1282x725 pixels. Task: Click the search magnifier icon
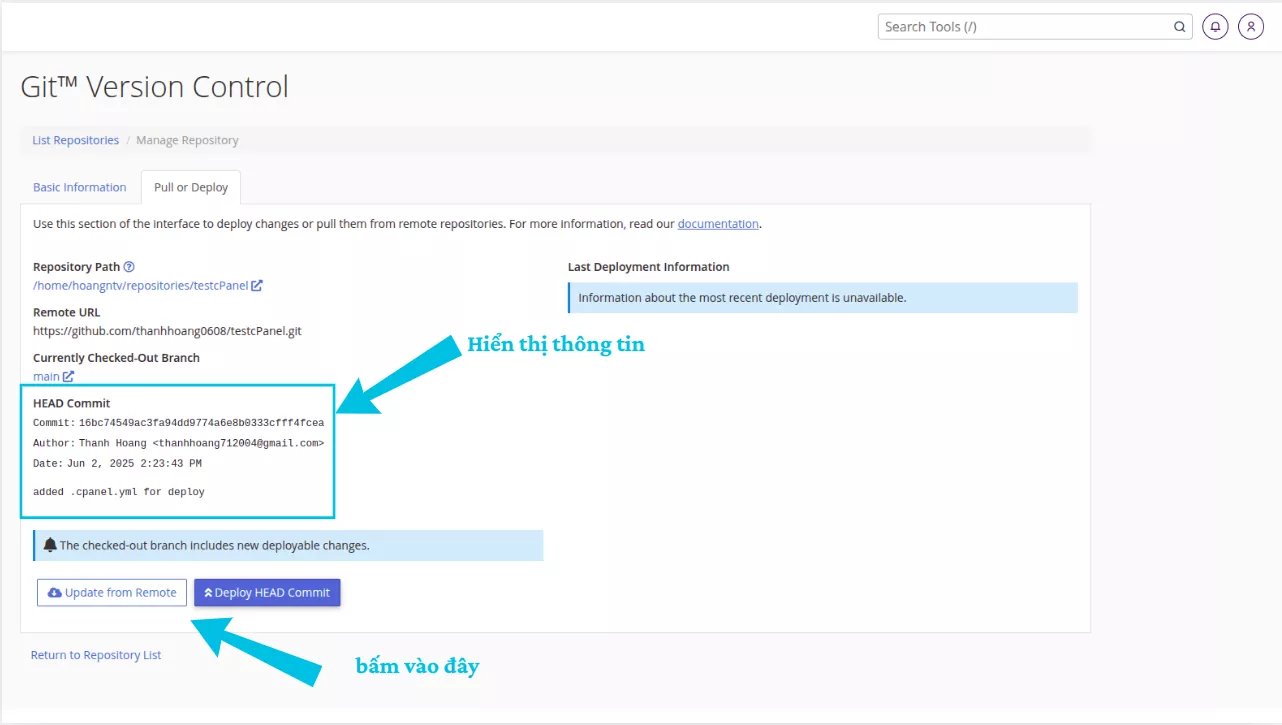pyautogui.click(x=1179, y=26)
